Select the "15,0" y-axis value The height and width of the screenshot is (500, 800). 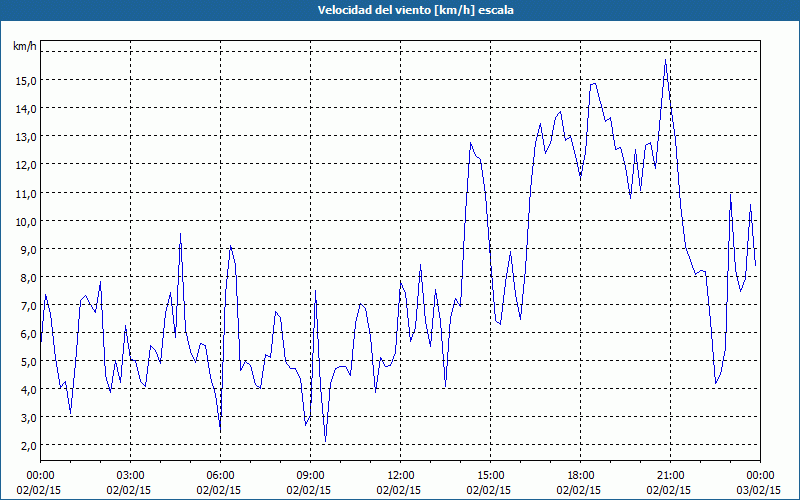tap(27, 80)
